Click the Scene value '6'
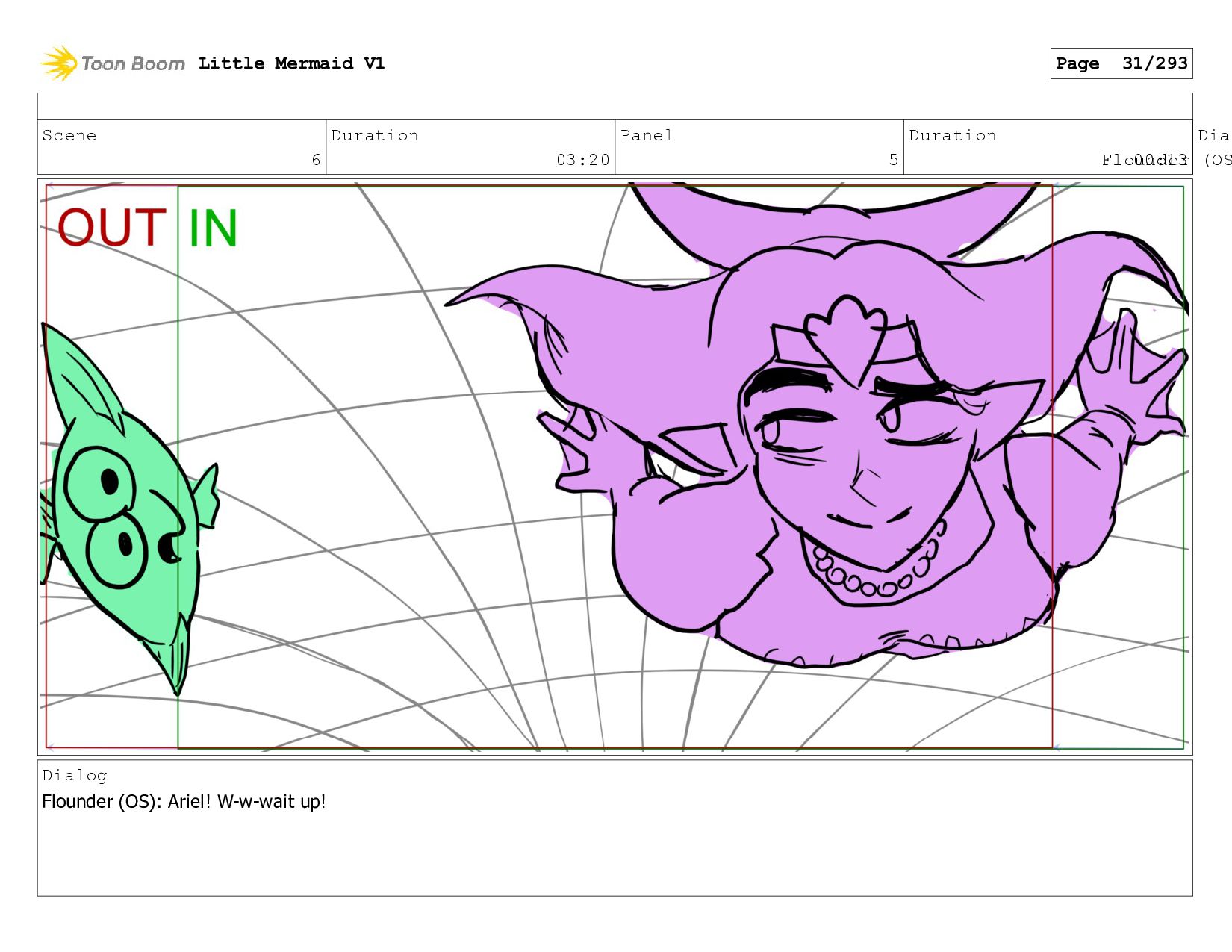 [x=316, y=160]
